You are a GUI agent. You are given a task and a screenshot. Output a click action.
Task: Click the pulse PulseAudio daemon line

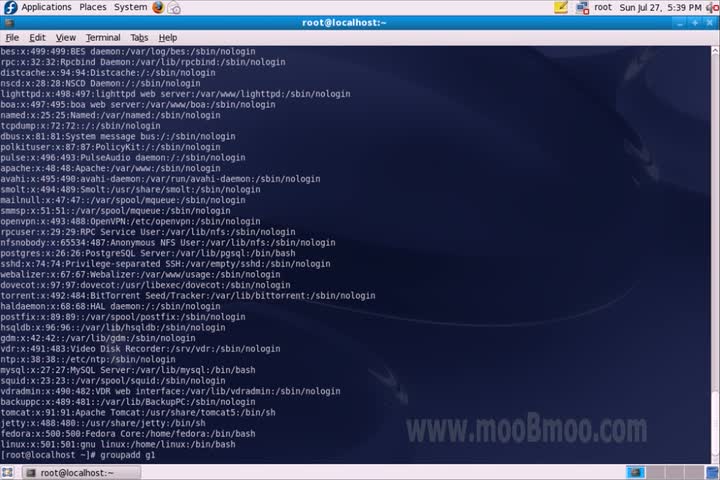(x=123, y=158)
